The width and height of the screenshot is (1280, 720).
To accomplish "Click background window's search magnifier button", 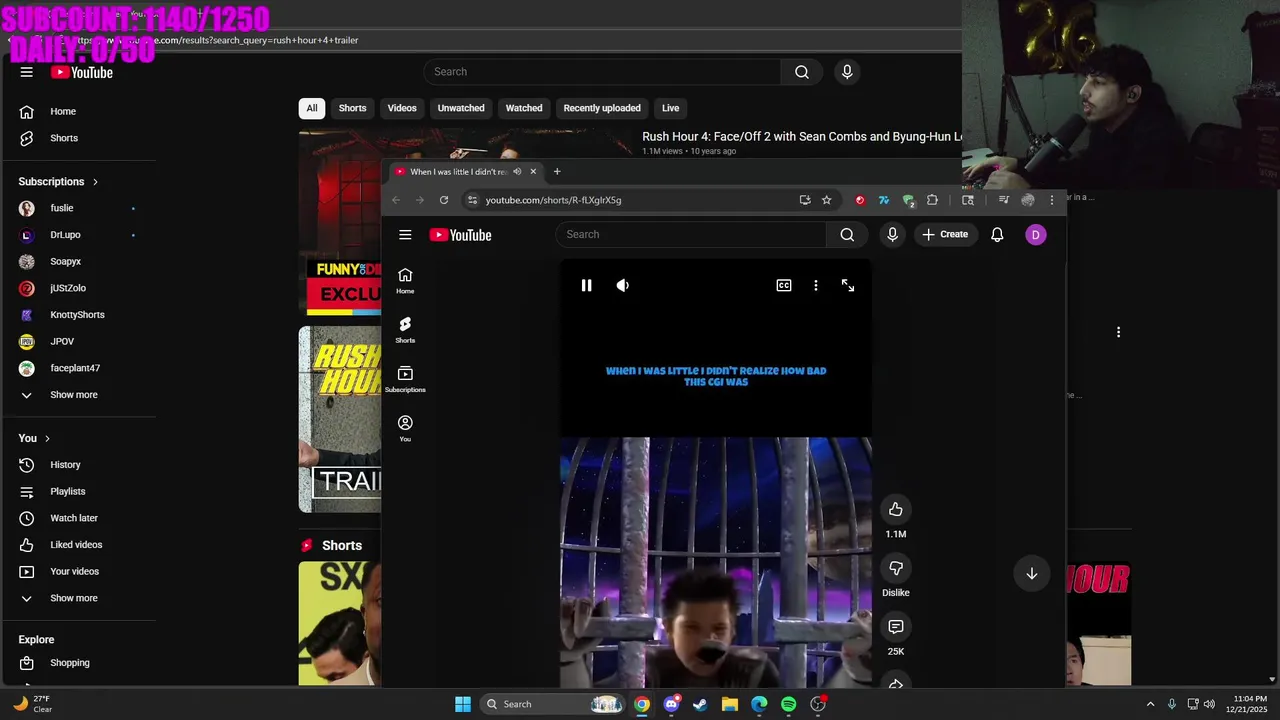I will coord(802,72).
